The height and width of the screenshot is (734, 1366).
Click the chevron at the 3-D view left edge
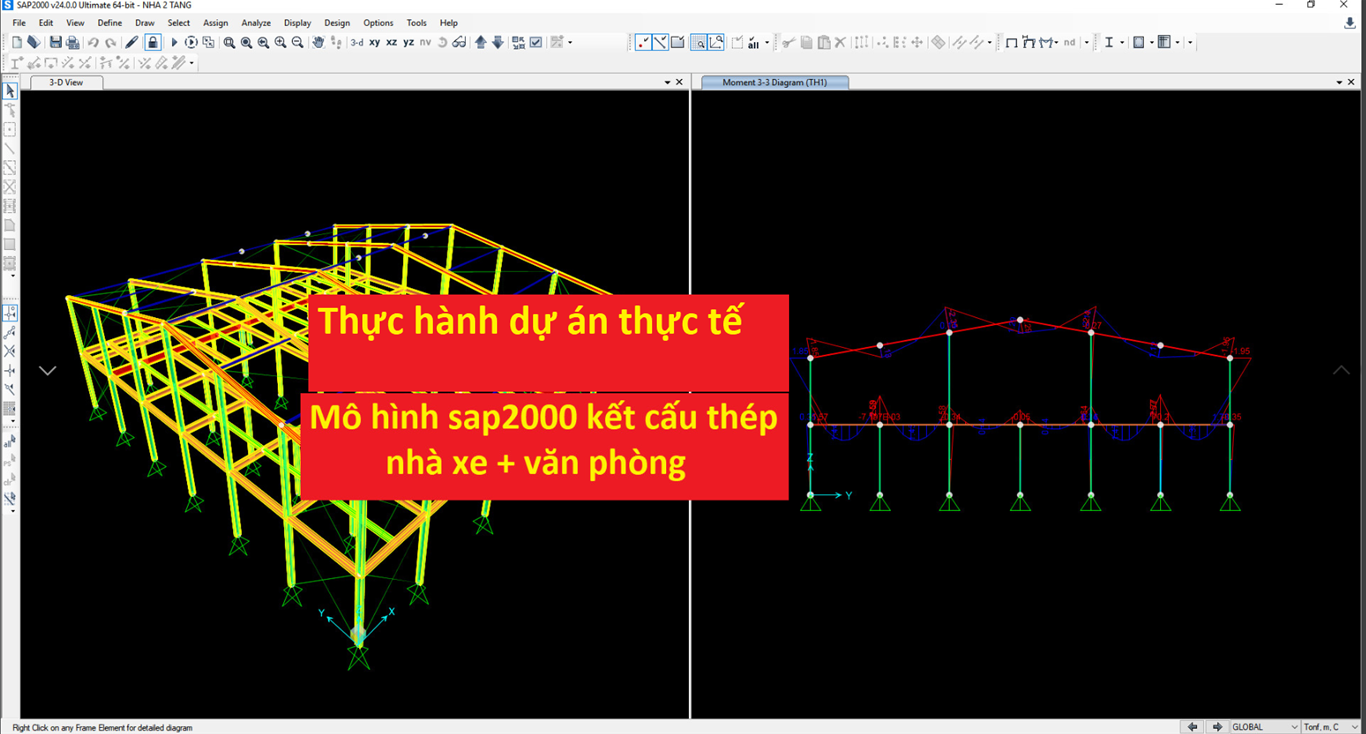(x=47, y=370)
